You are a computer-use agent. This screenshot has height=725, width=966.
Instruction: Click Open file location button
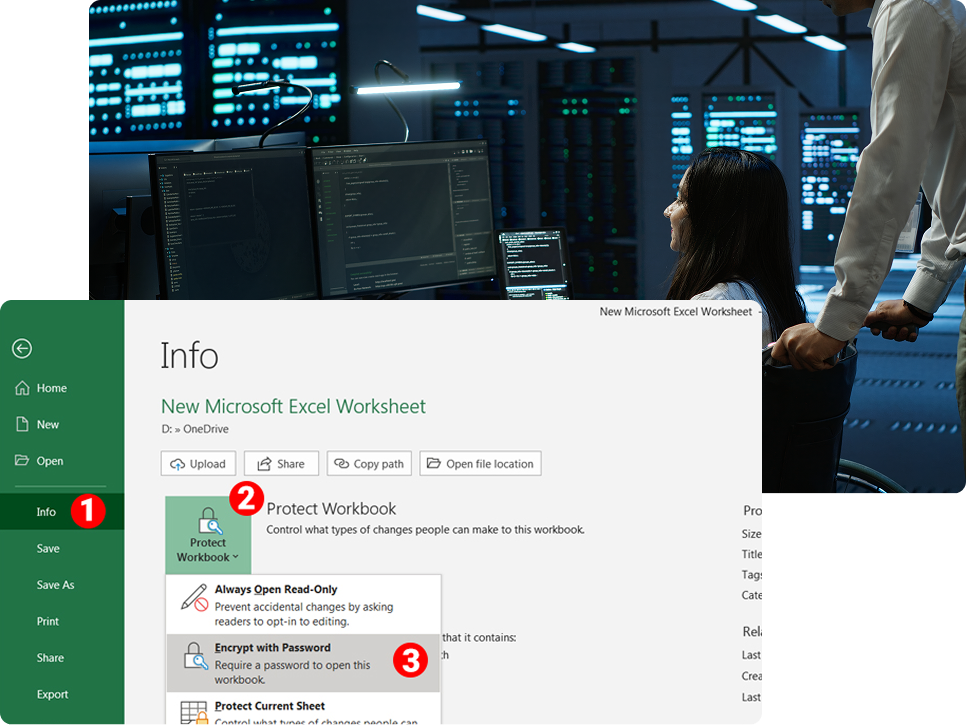click(481, 463)
